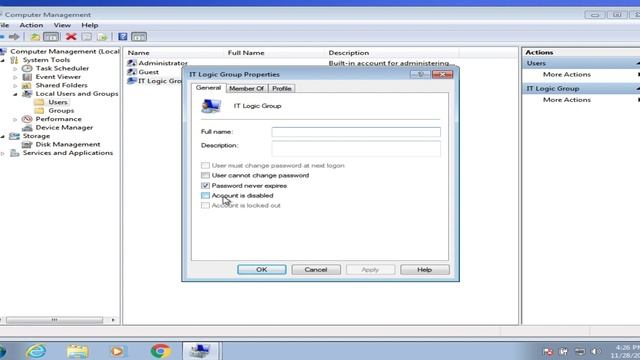Collapse Local Users and Groups node
640x360 pixels.
tap(15, 94)
